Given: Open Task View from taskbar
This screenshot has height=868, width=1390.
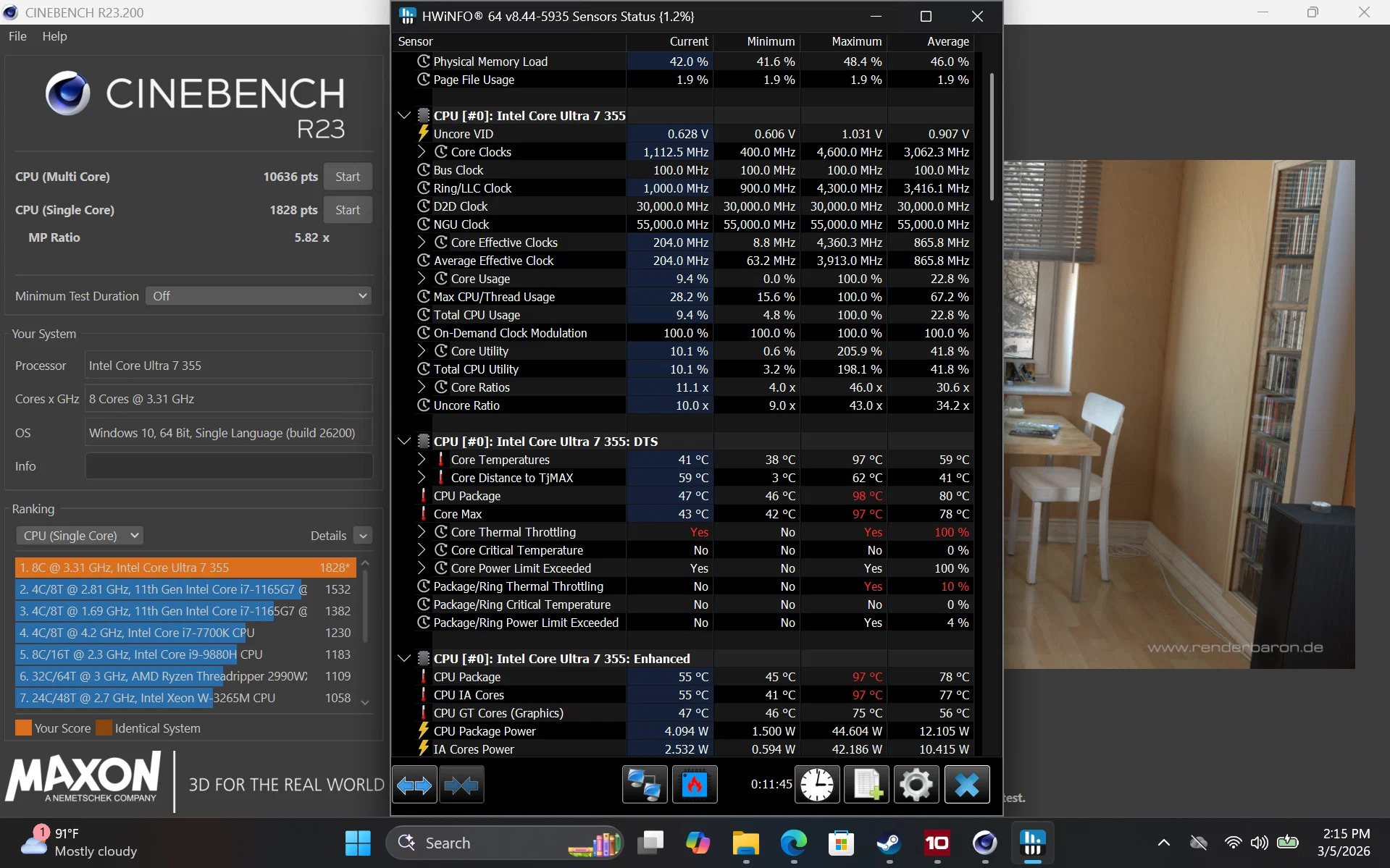Looking at the screenshot, I should pyautogui.click(x=650, y=843).
